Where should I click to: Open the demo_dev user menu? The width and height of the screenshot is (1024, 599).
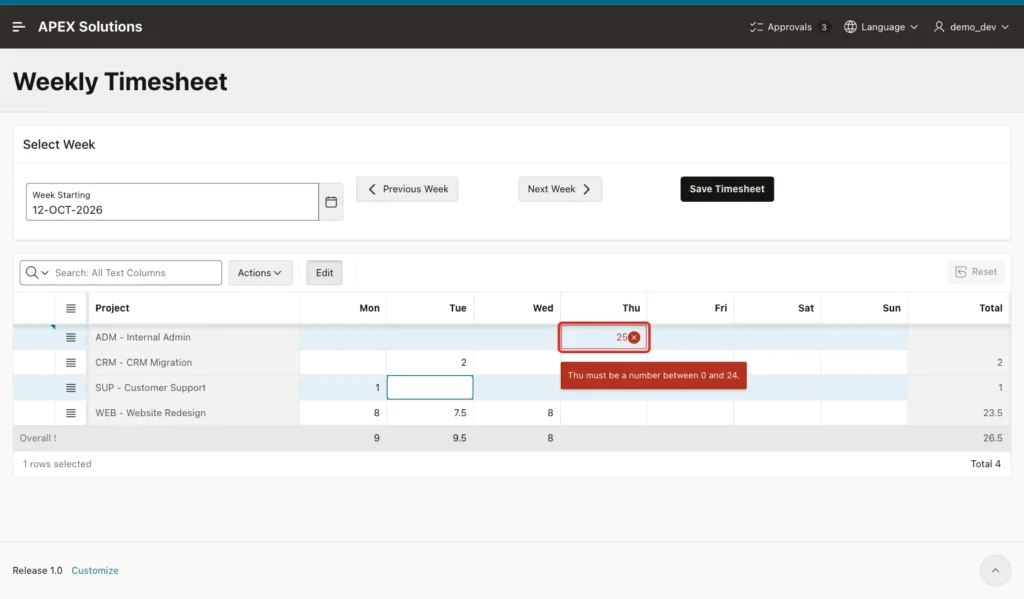click(971, 27)
